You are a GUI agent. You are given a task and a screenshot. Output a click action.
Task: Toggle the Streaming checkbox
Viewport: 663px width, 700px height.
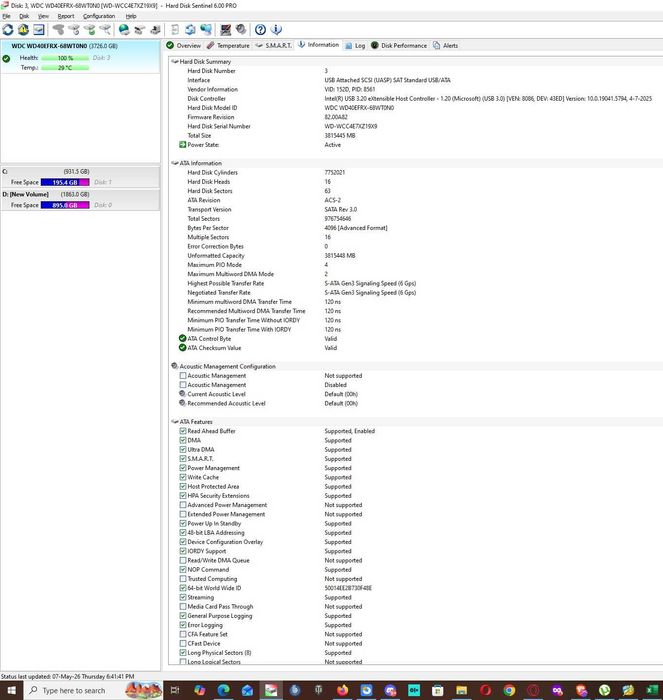point(183,597)
